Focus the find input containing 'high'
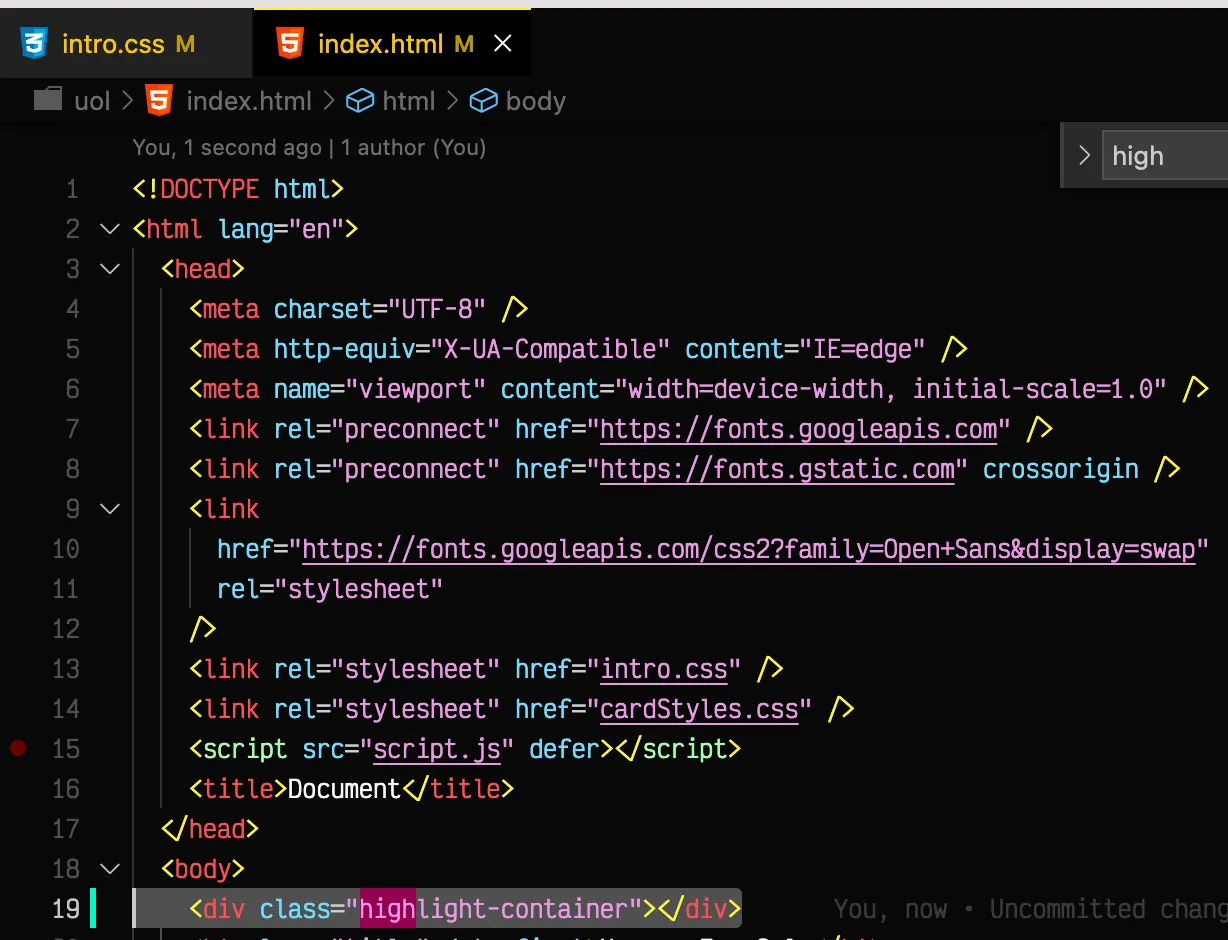This screenshot has width=1228, height=940. [1165, 156]
